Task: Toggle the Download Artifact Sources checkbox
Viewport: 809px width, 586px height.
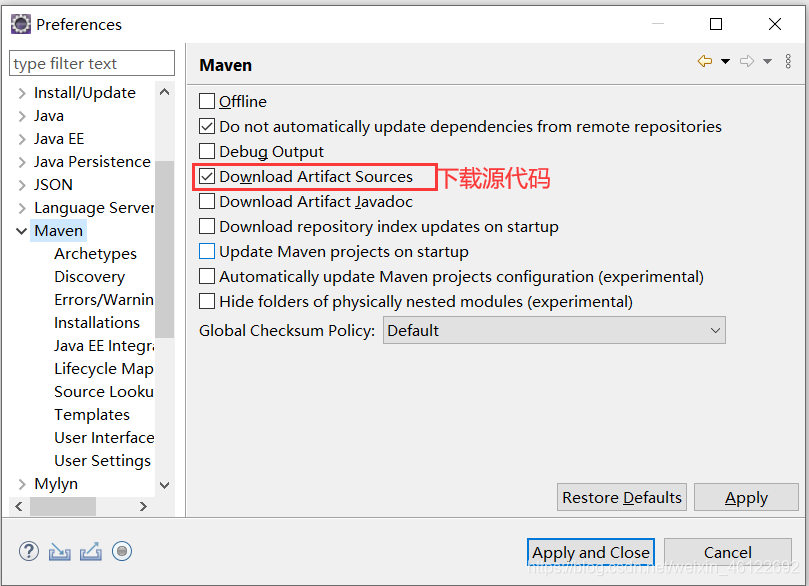Action: point(207,176)
